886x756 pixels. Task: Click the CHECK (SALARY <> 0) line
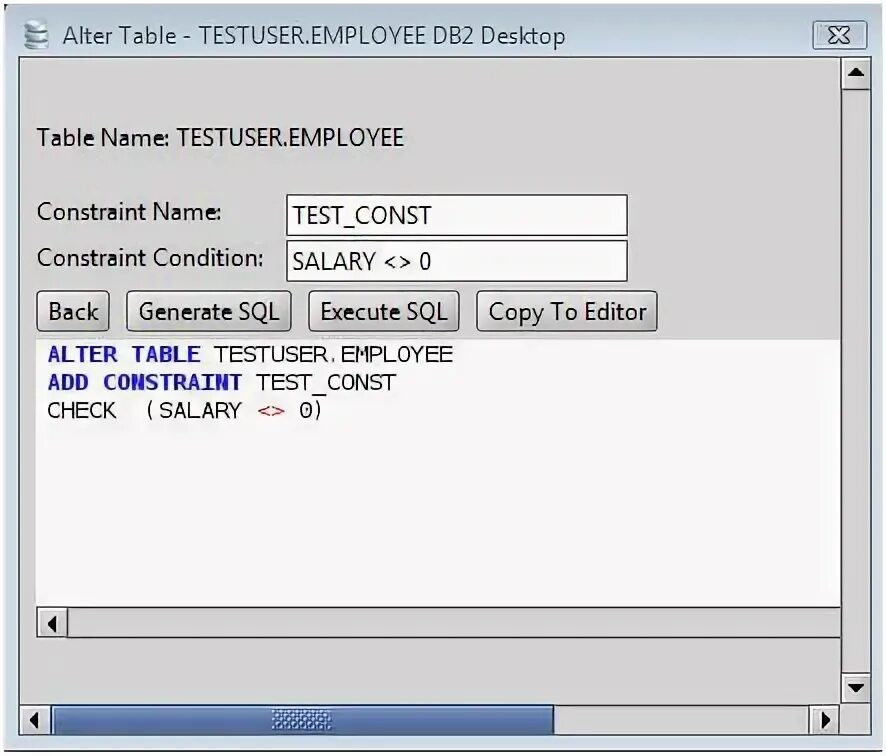[x=185, y=411]
